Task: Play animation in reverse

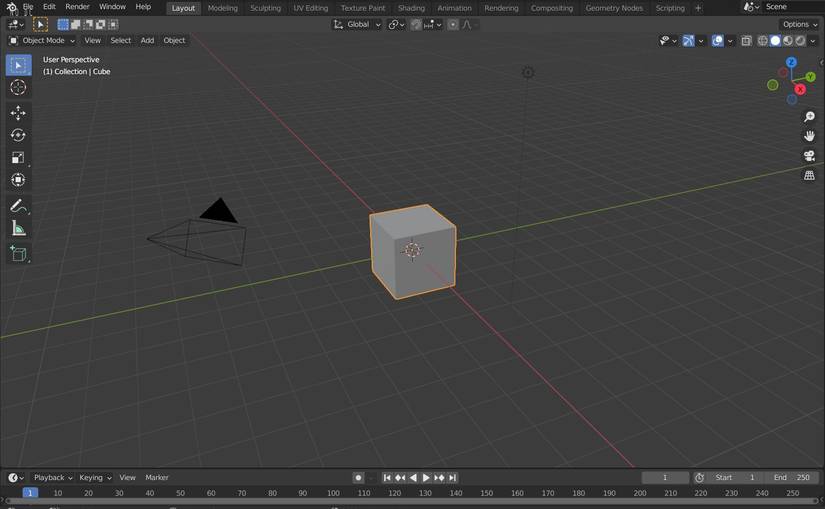Action: pos(413,477)
